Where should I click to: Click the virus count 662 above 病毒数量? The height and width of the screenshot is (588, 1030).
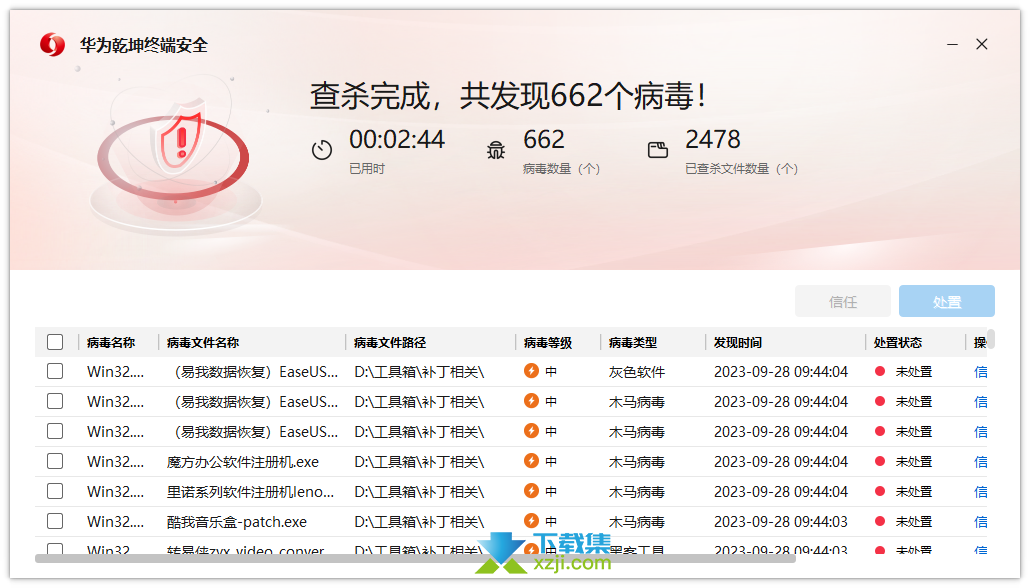(544, 139)
